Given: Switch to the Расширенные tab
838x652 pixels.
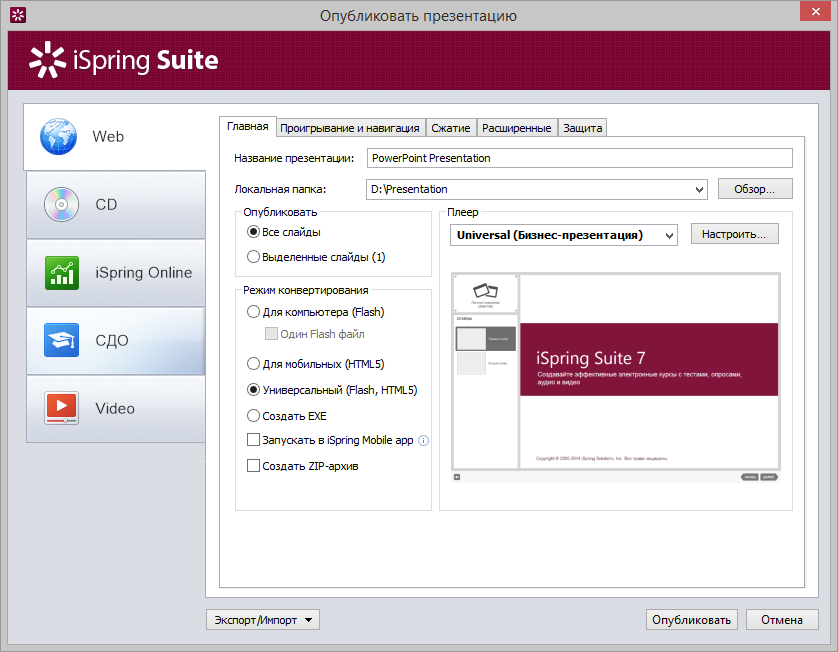Looking at the screenshot, I should [x=517, y=128].
